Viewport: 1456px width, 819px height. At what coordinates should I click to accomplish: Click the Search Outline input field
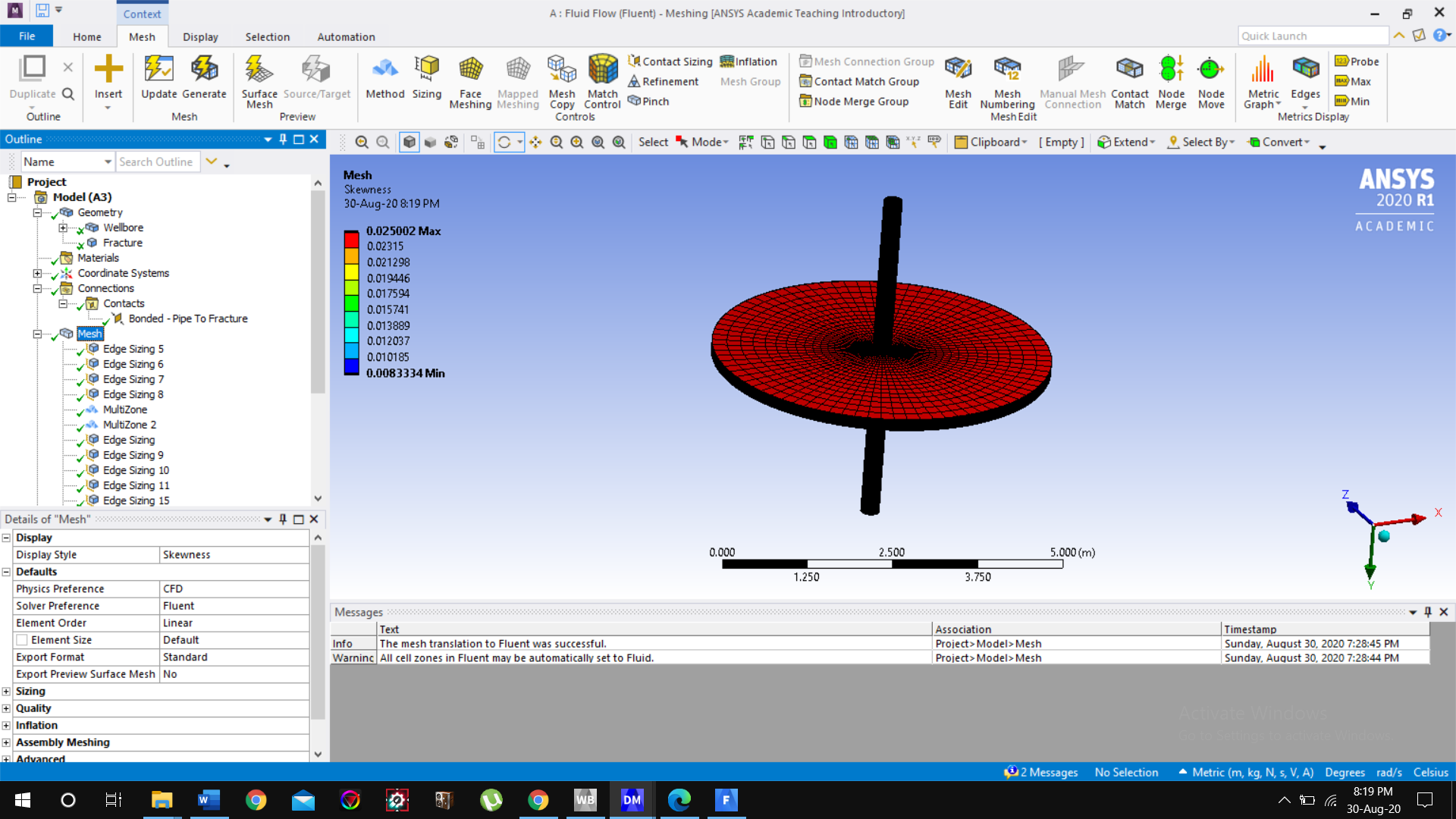(158, 162)
